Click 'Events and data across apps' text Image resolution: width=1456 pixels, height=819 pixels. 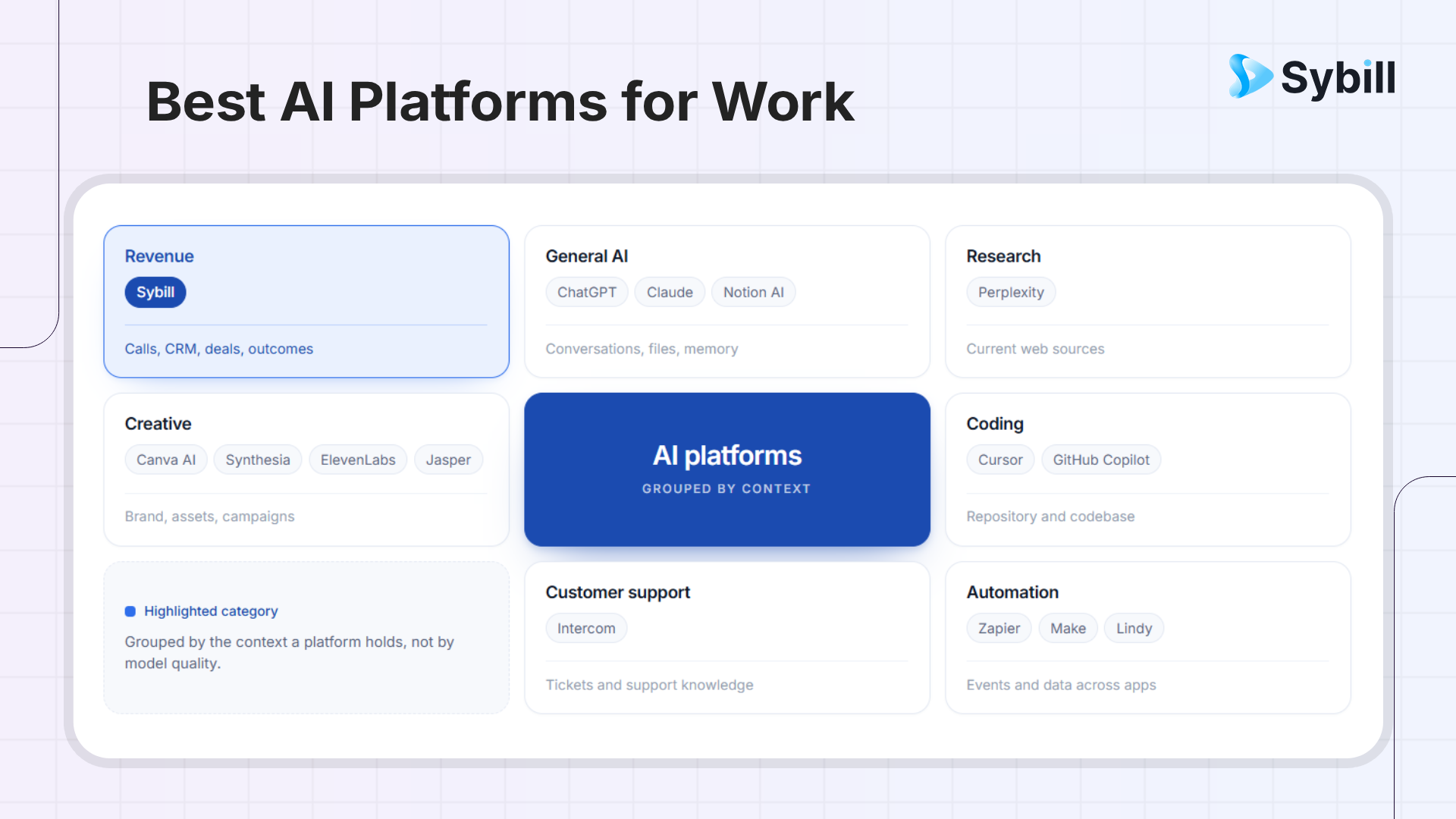pyautogui.click(x=1061, y=685)
